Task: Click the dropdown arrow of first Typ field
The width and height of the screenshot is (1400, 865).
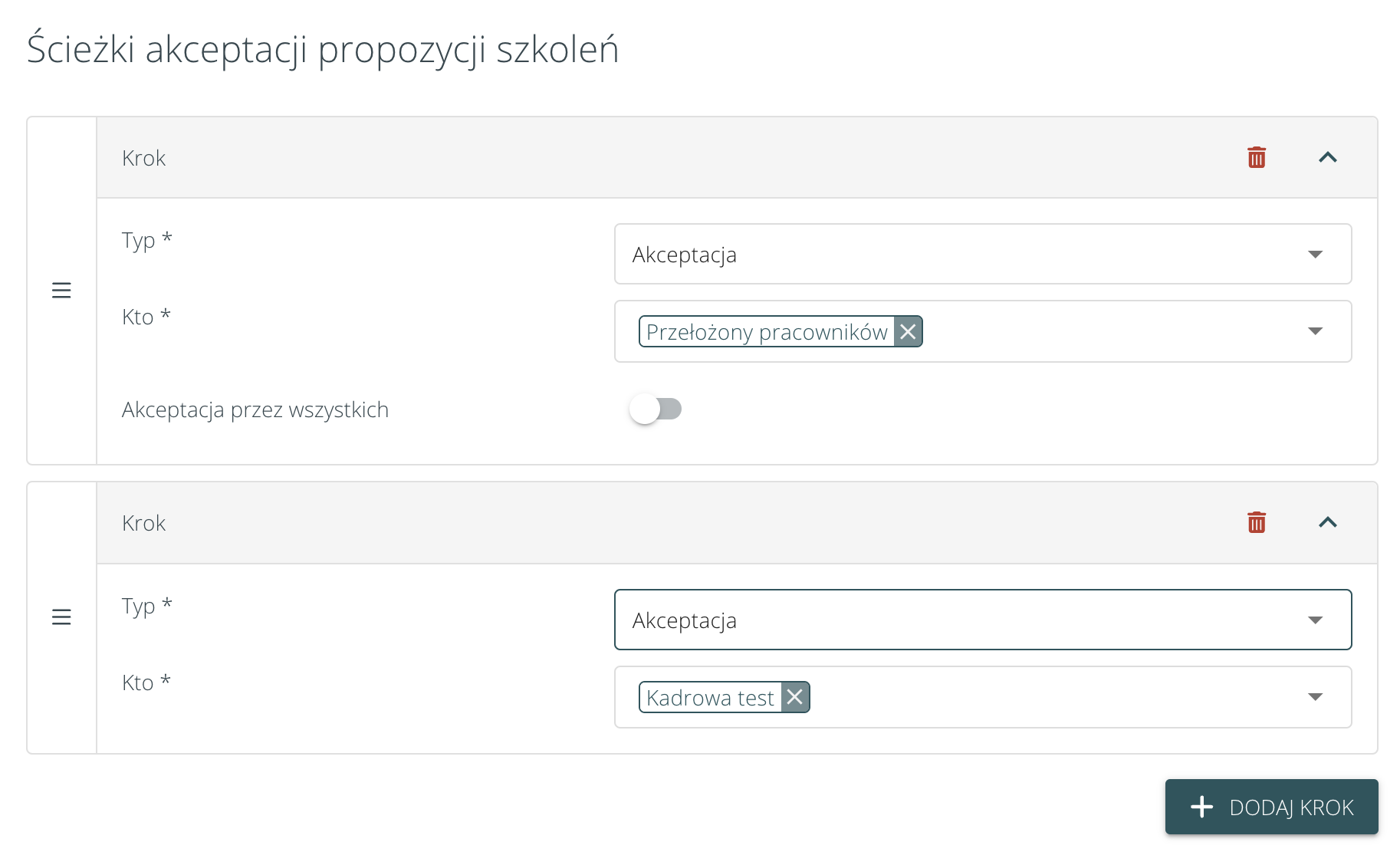Action: point(1315,254)
